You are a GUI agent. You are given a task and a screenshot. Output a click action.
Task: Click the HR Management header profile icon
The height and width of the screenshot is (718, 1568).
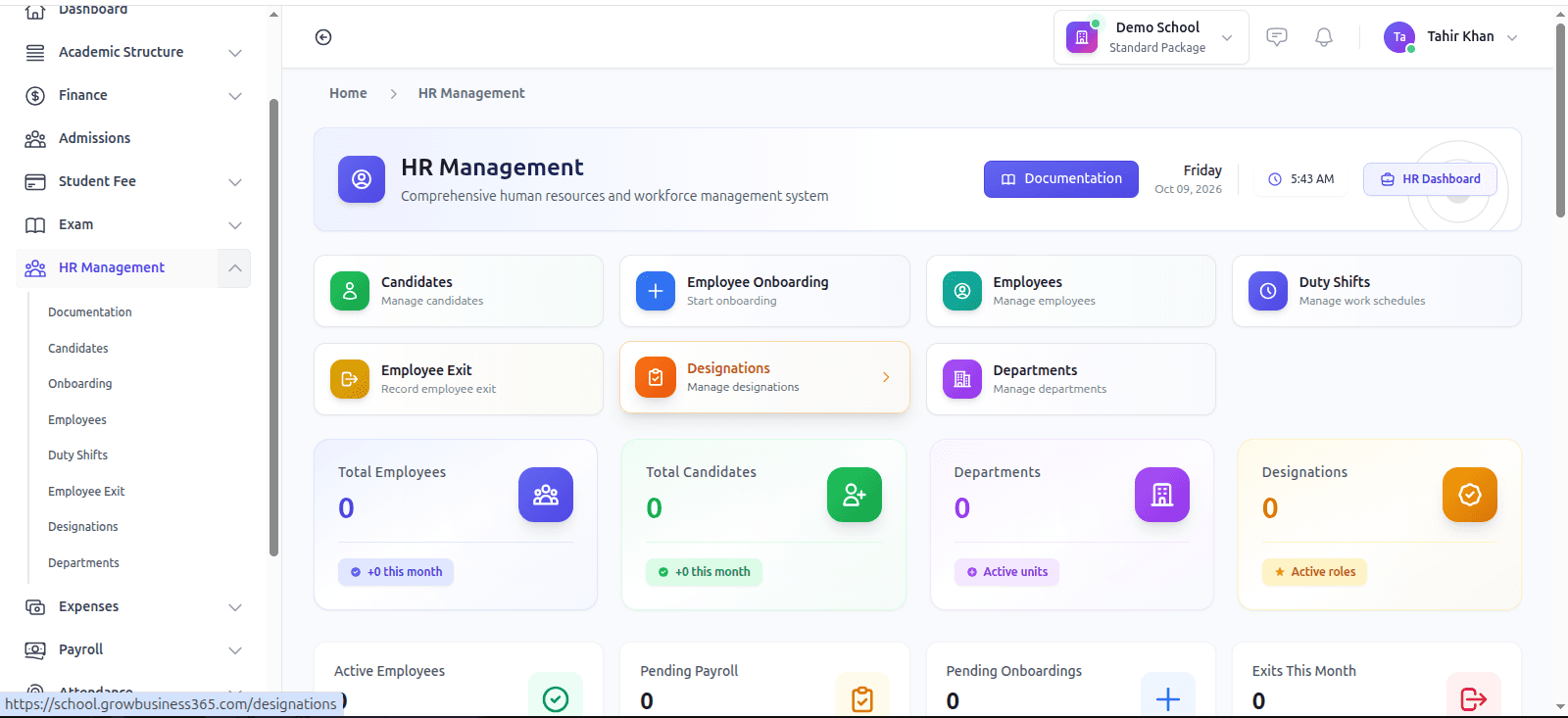point(362,179)
